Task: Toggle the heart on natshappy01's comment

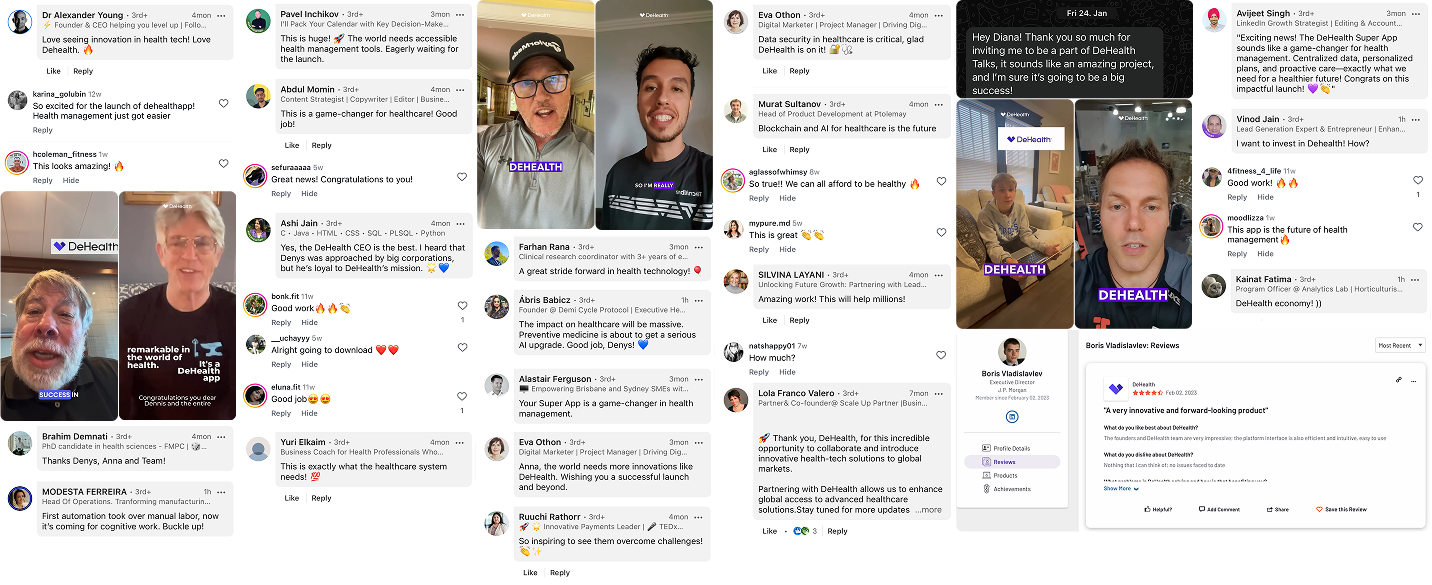Action: (940, 355)
